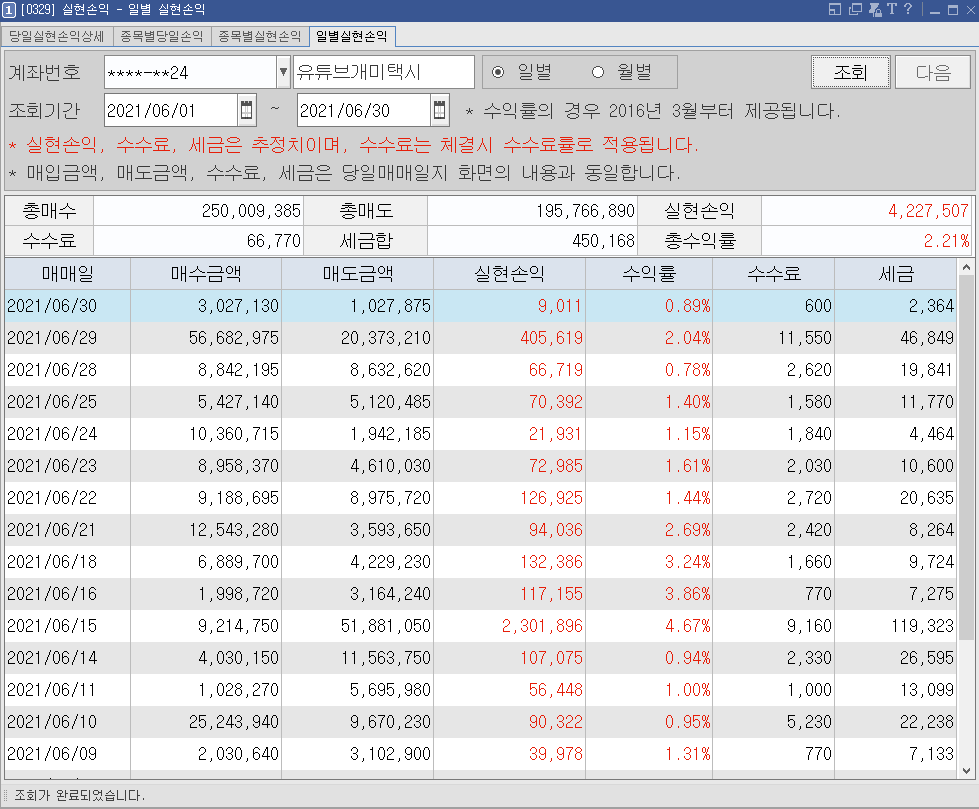Click the 조회 search button

[x=851, y=72]
